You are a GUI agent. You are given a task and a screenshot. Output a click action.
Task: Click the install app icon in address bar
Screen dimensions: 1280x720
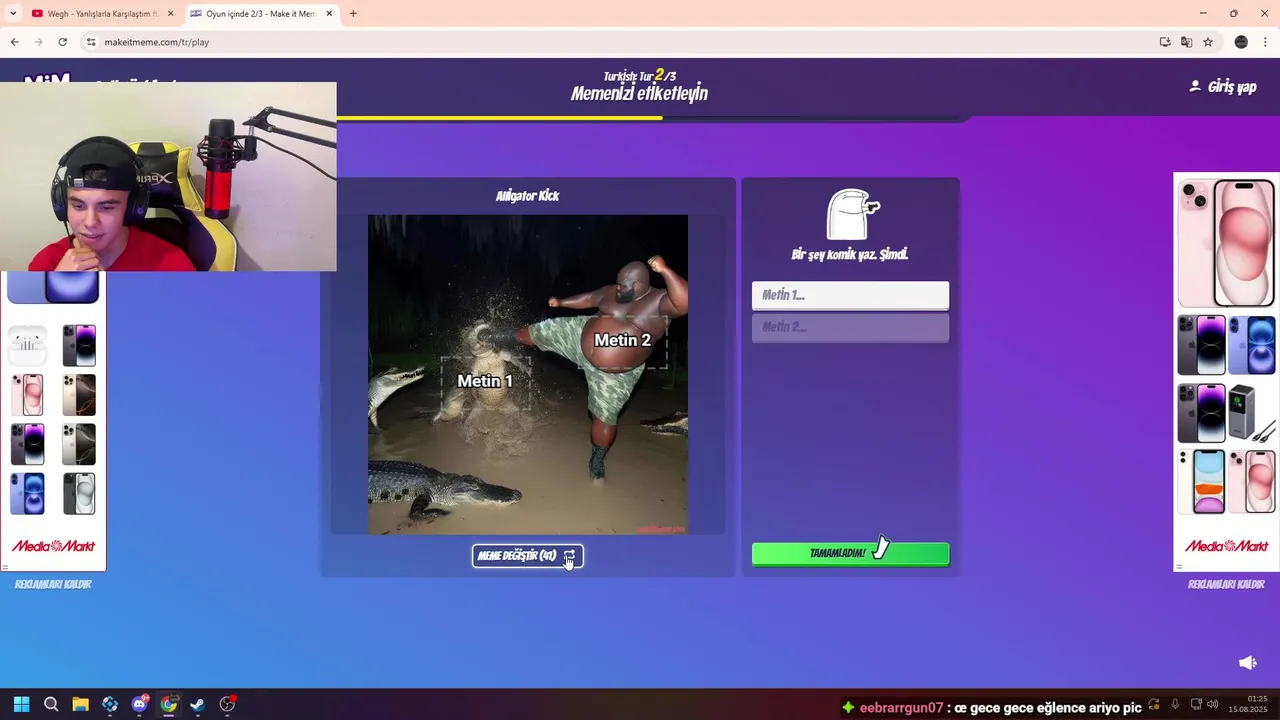1165,42
